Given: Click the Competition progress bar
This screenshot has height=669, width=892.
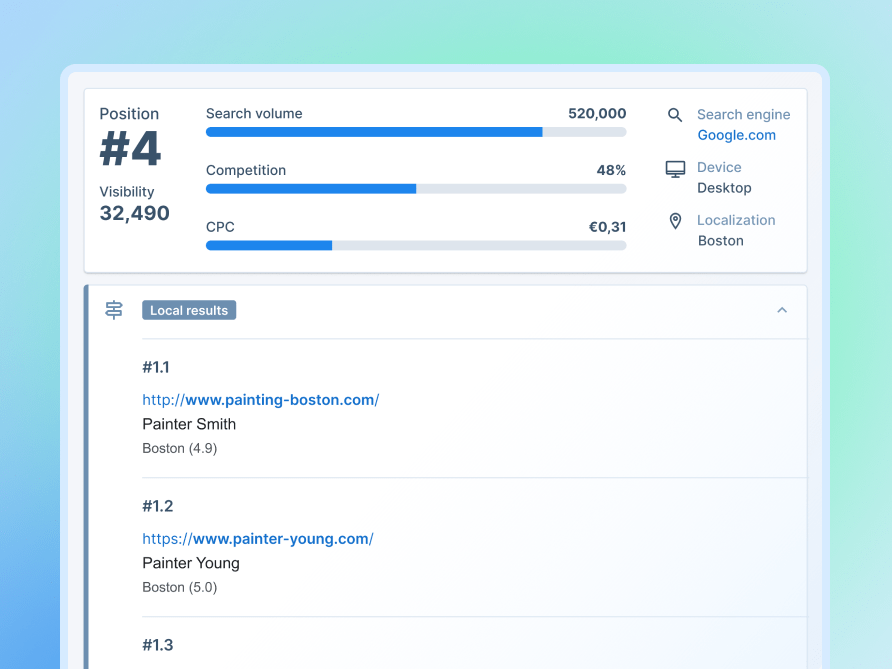Looking at the screenshot, I should pos(416,188).
